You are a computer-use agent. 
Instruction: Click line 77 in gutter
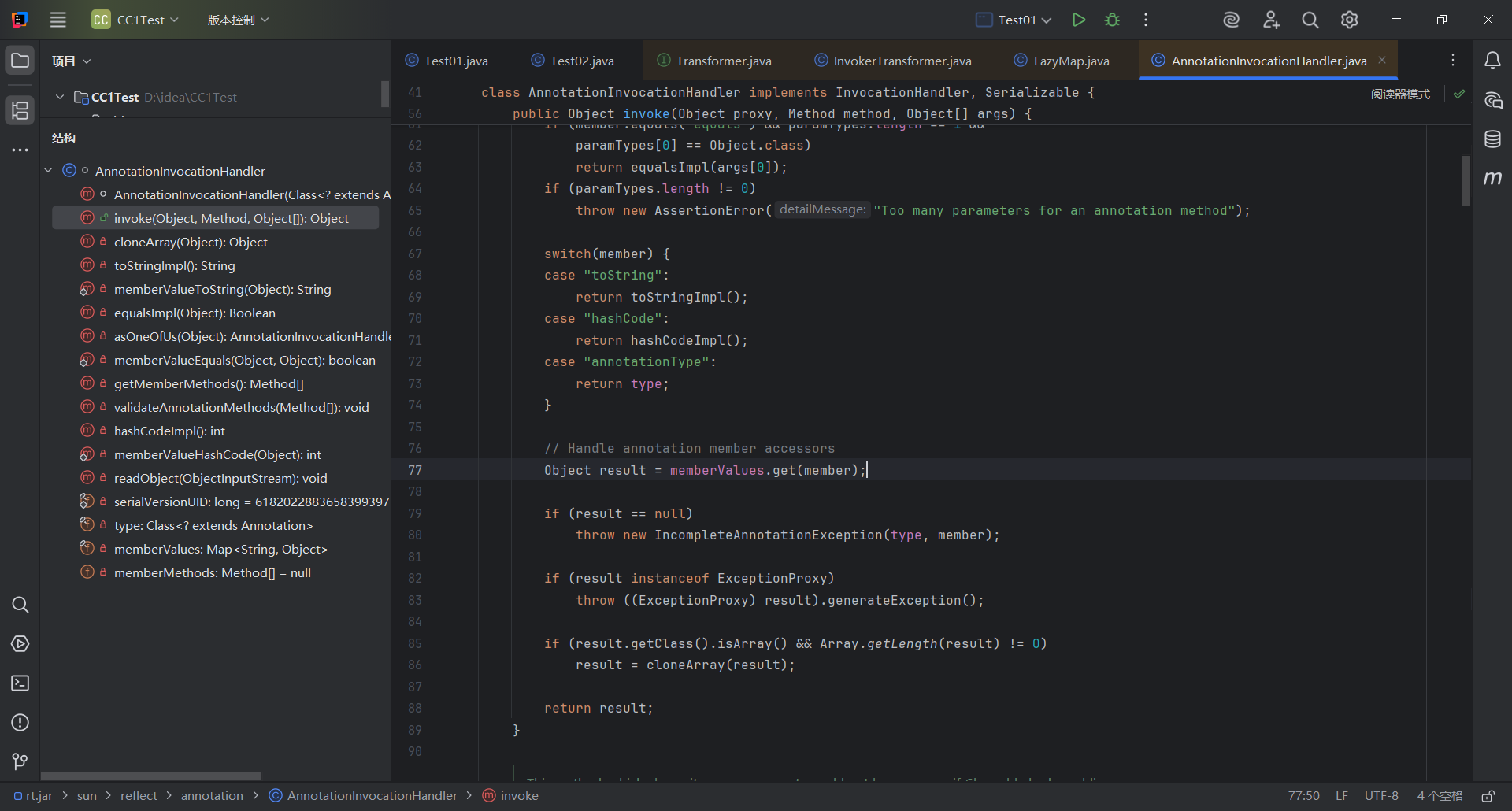point(415,470)
